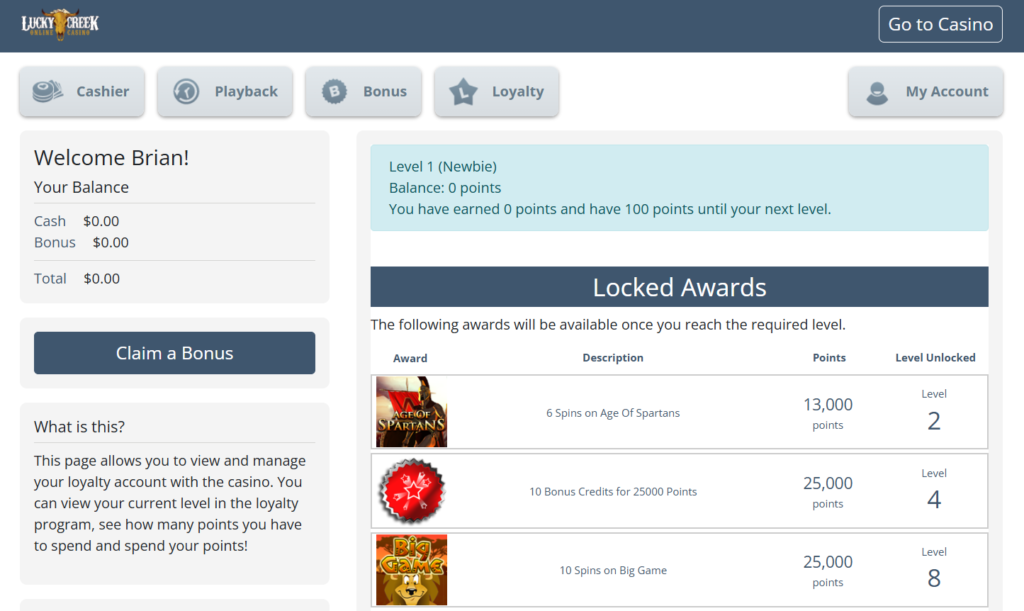Click the Claim a Bonus button

174,353
